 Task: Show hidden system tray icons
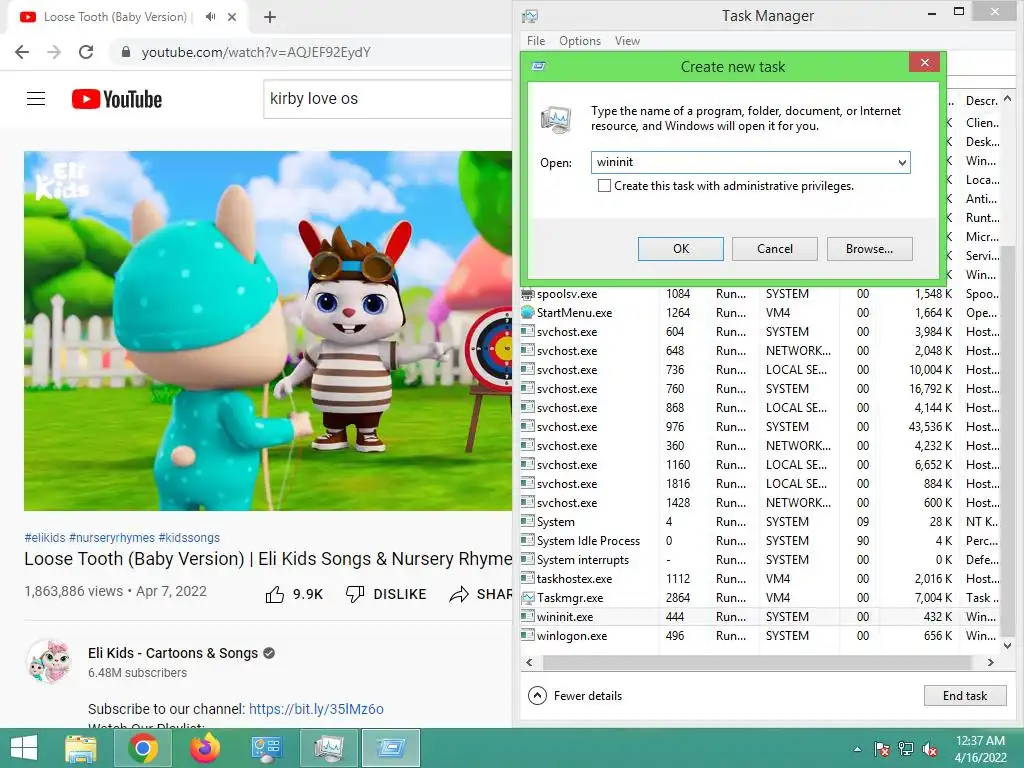tap(857, 749)
